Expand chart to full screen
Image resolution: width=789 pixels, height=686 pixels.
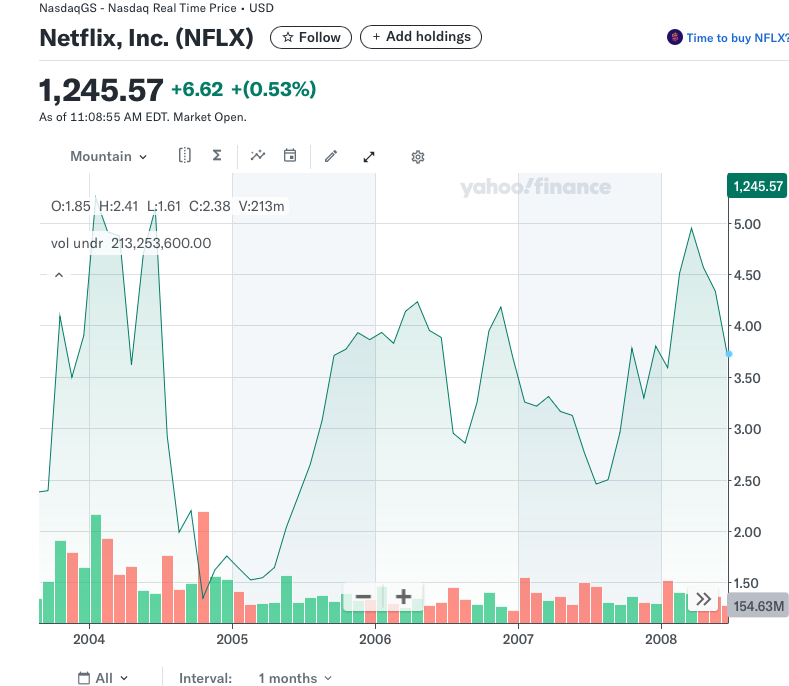[369, 156]
